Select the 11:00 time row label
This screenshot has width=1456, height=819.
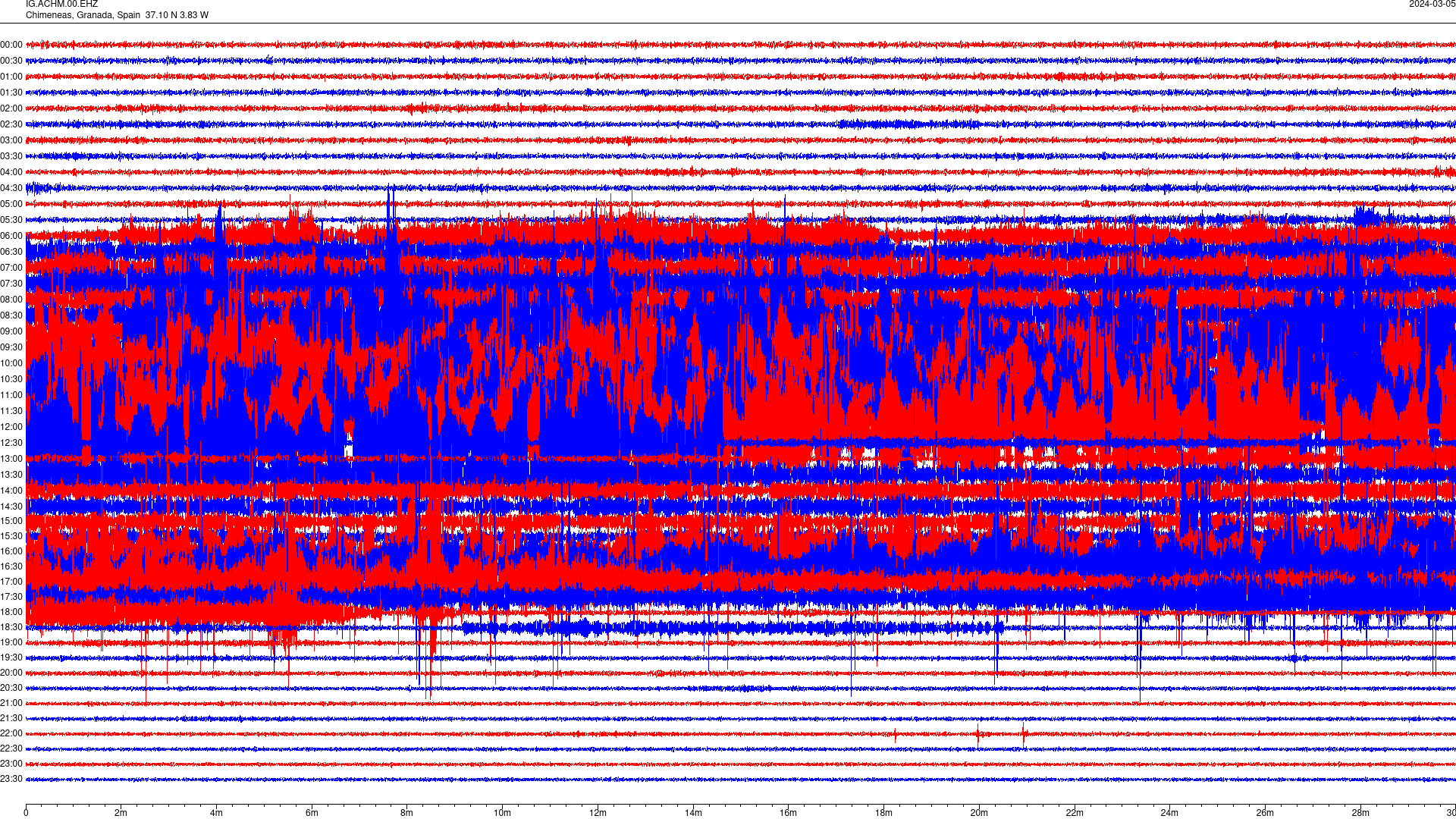(11, 395)
